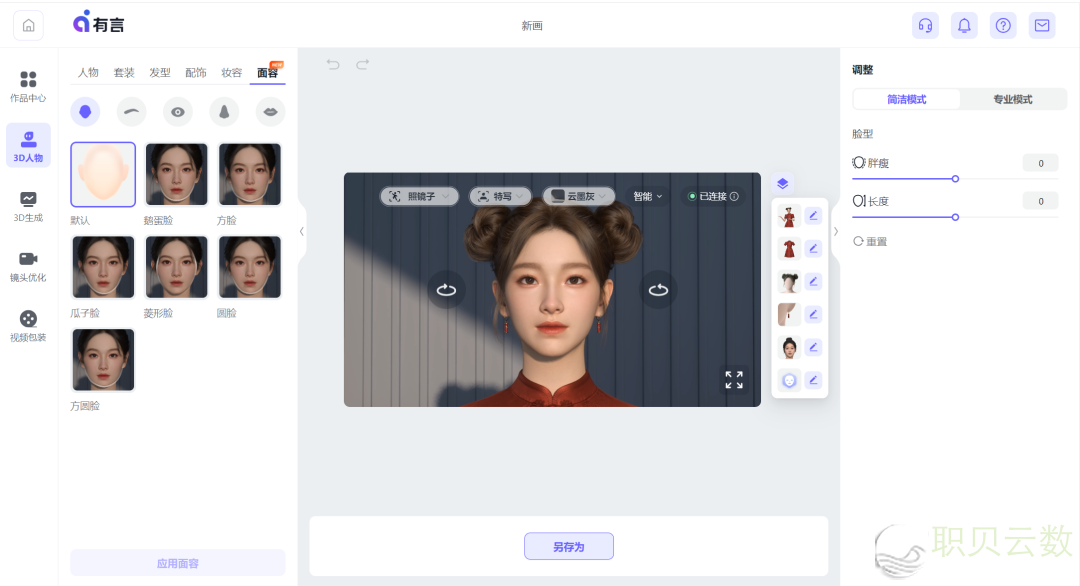Select the nose editing icon
This screenshot has width=1080, height=586.
coord(224,111)
